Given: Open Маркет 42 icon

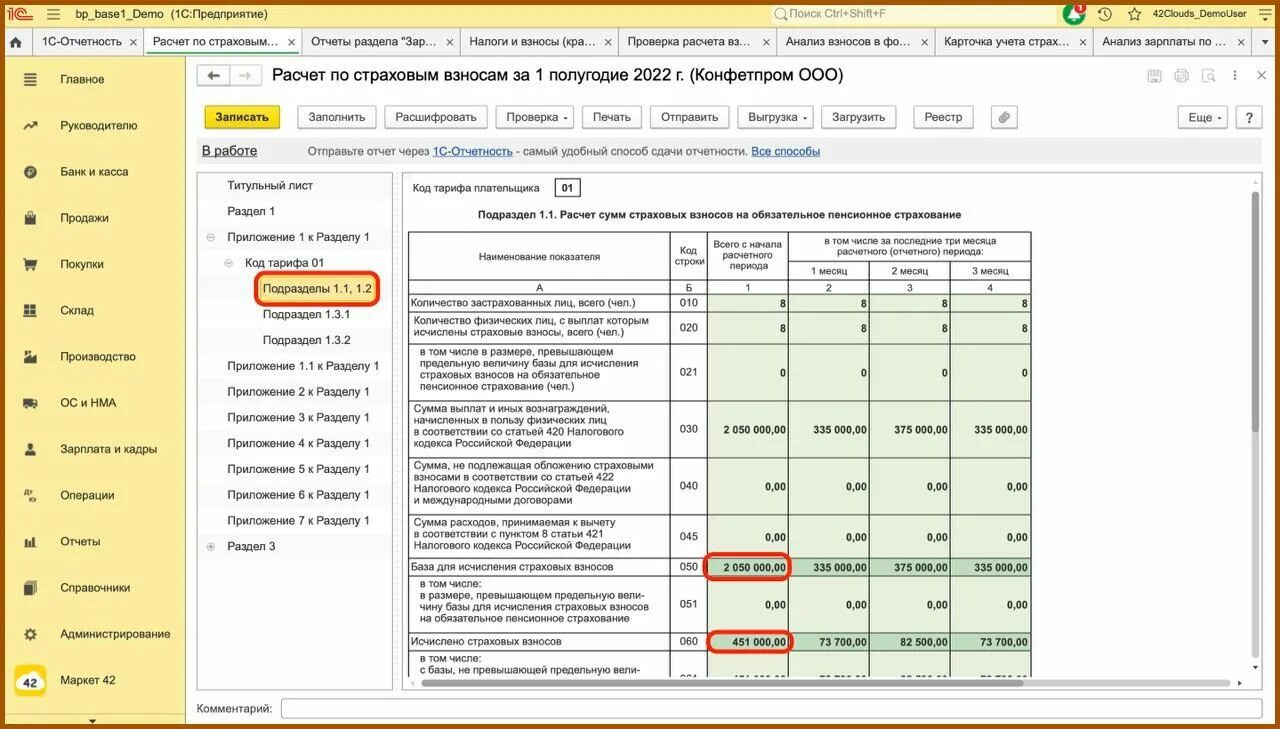Looking at the screenshot, I should click(30, 681).
